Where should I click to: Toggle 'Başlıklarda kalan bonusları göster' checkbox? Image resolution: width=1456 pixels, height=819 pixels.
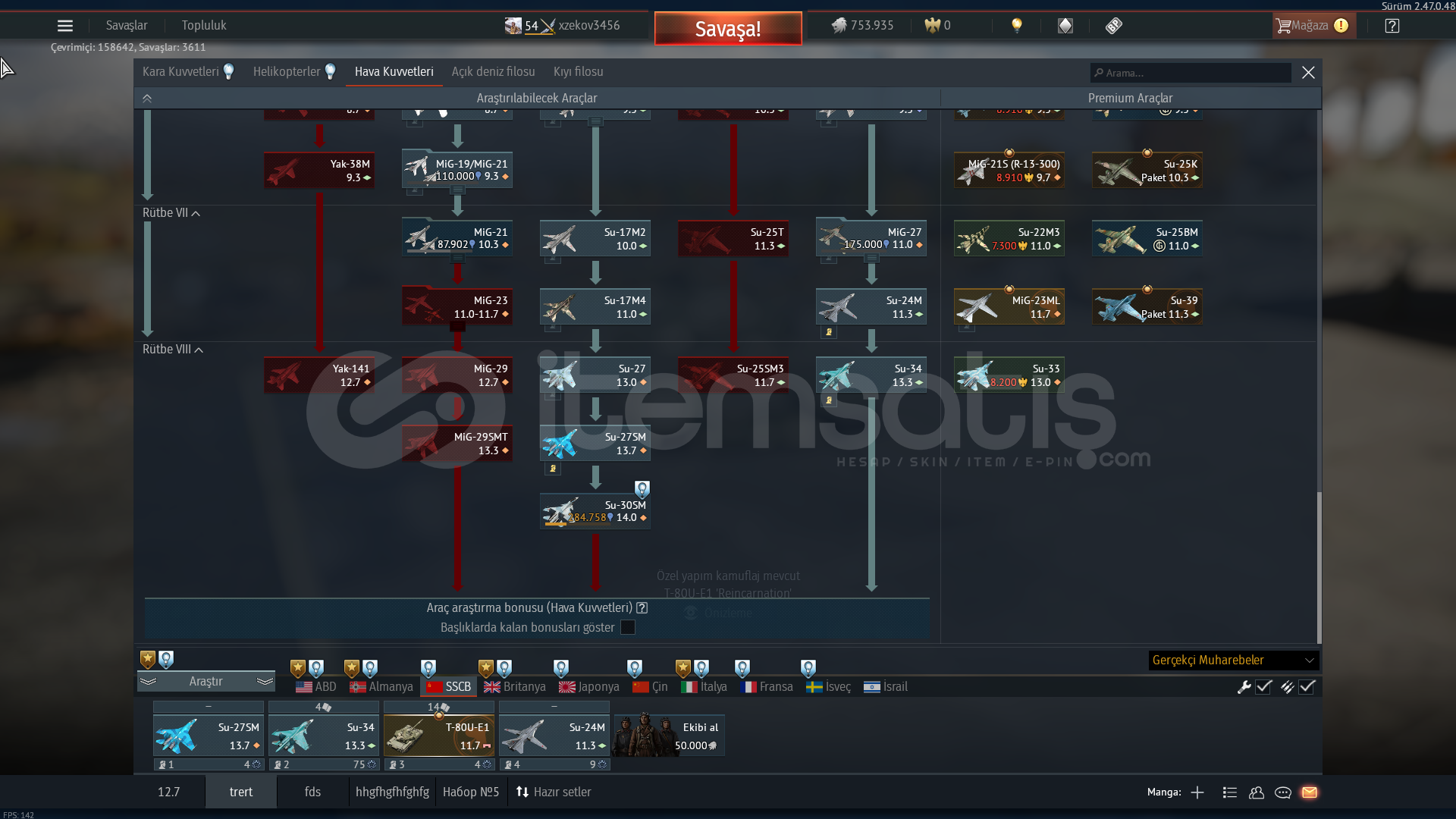[x=628, y=628]
